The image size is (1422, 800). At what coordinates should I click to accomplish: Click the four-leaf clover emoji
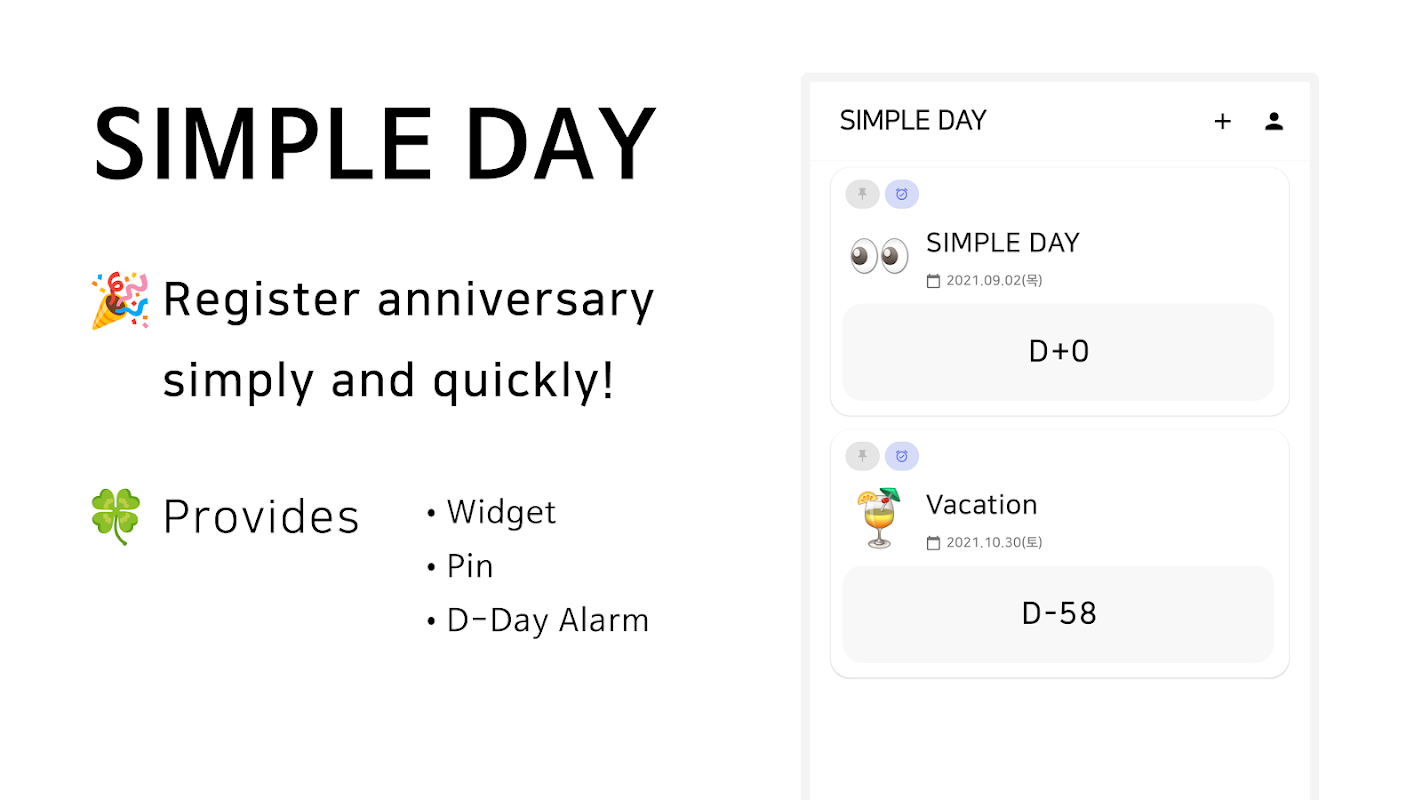click(117, 516)
